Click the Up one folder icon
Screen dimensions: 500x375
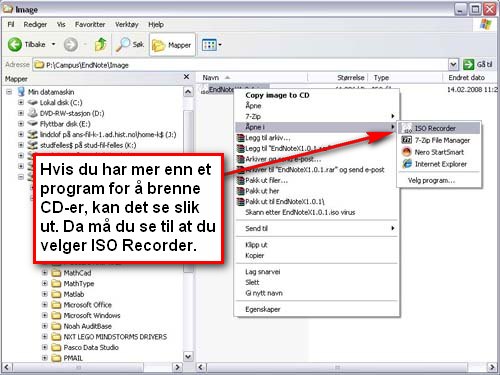(x=100, y=44)
